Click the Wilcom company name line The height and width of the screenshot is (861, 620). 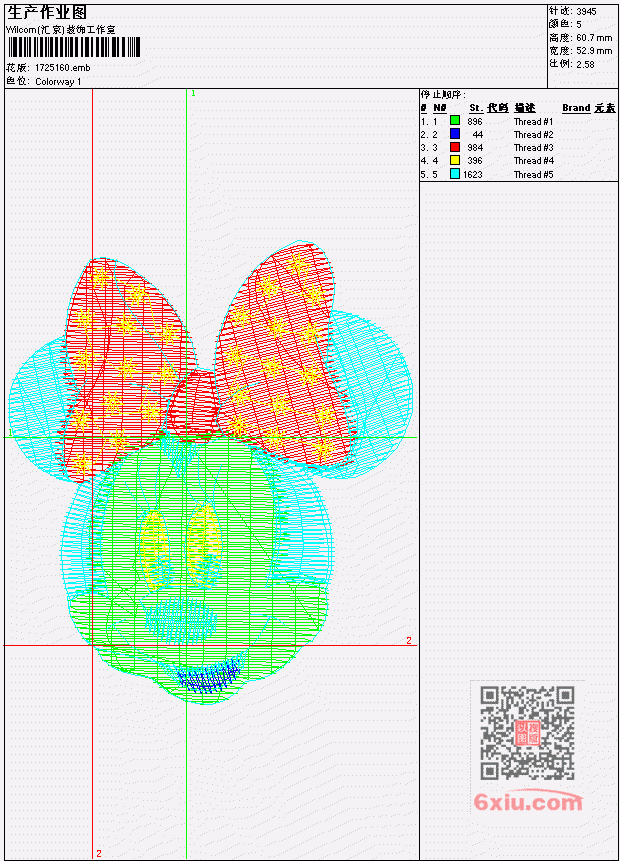click(x=60, y=30)
